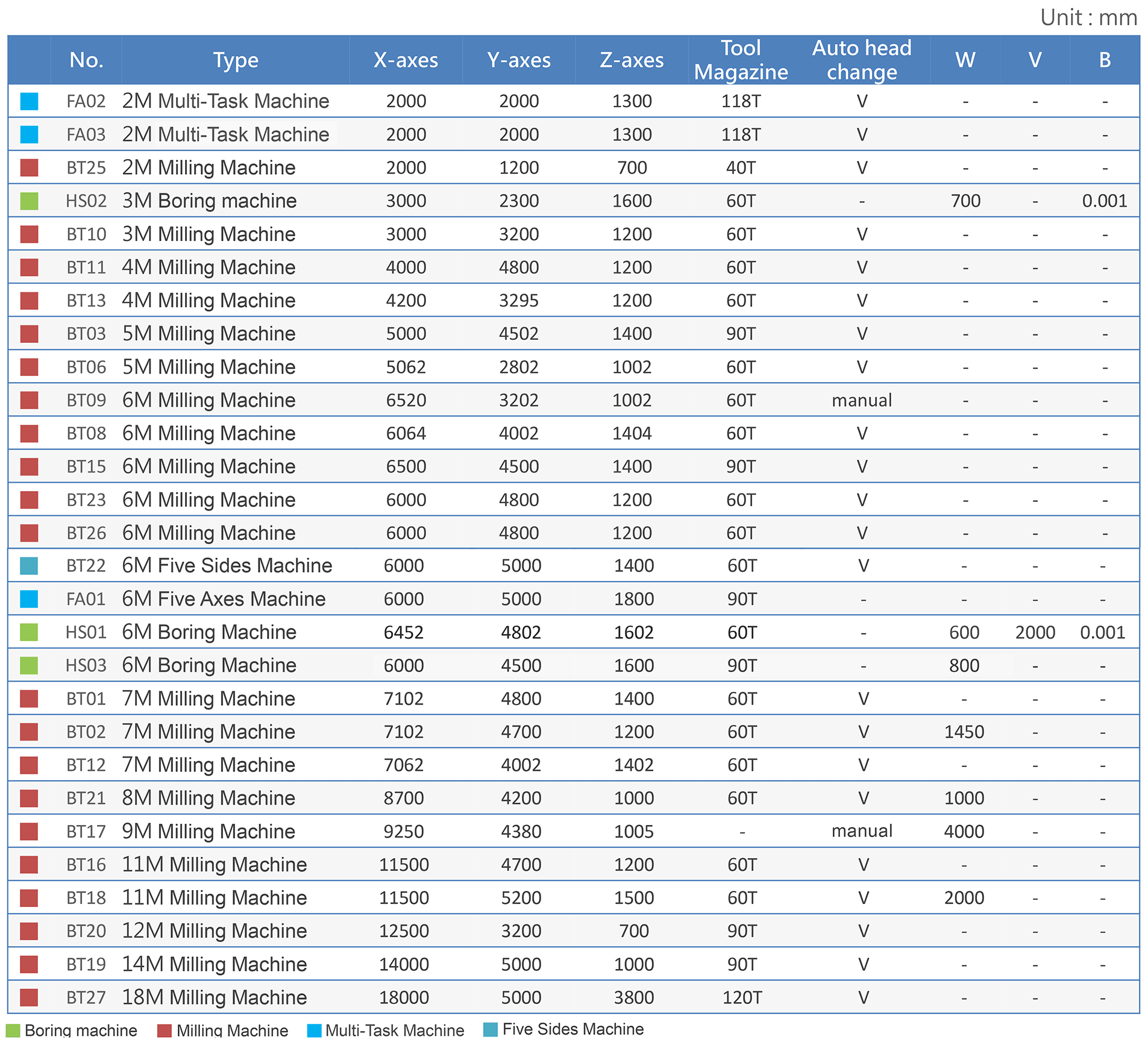The height and width of the screenshot is (1060, 1148).
Task: Click the teal swatch in the BT22 row
Action: tap(29, 565)
